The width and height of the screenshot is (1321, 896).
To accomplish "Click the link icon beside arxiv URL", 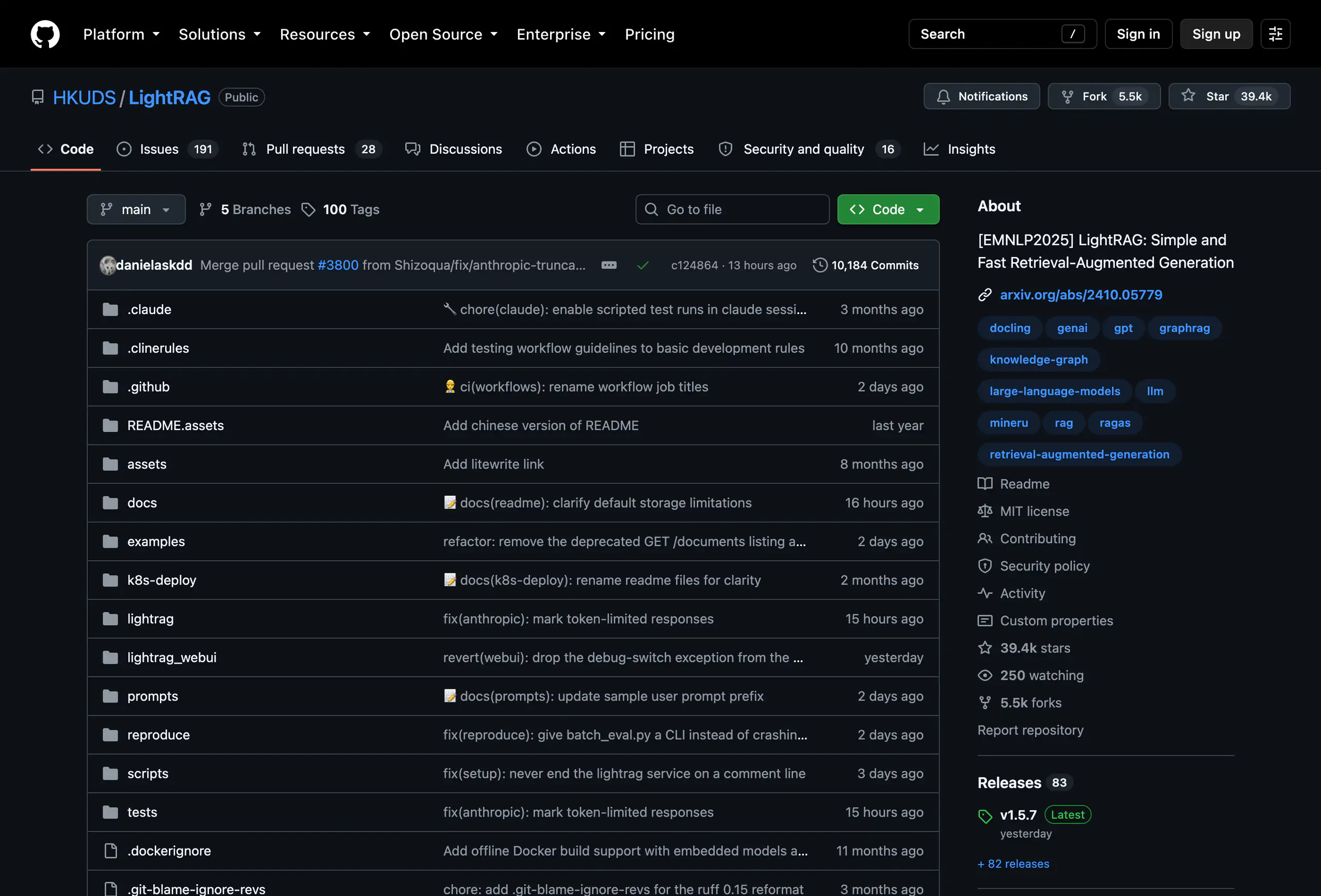I will coord(985,295).
